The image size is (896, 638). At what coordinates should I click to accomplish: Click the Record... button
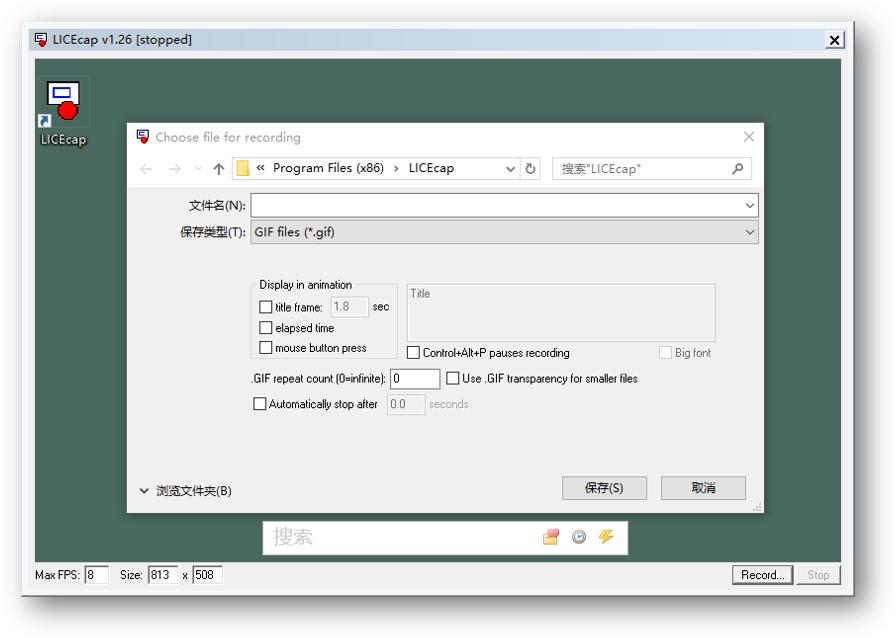point(762,575)
